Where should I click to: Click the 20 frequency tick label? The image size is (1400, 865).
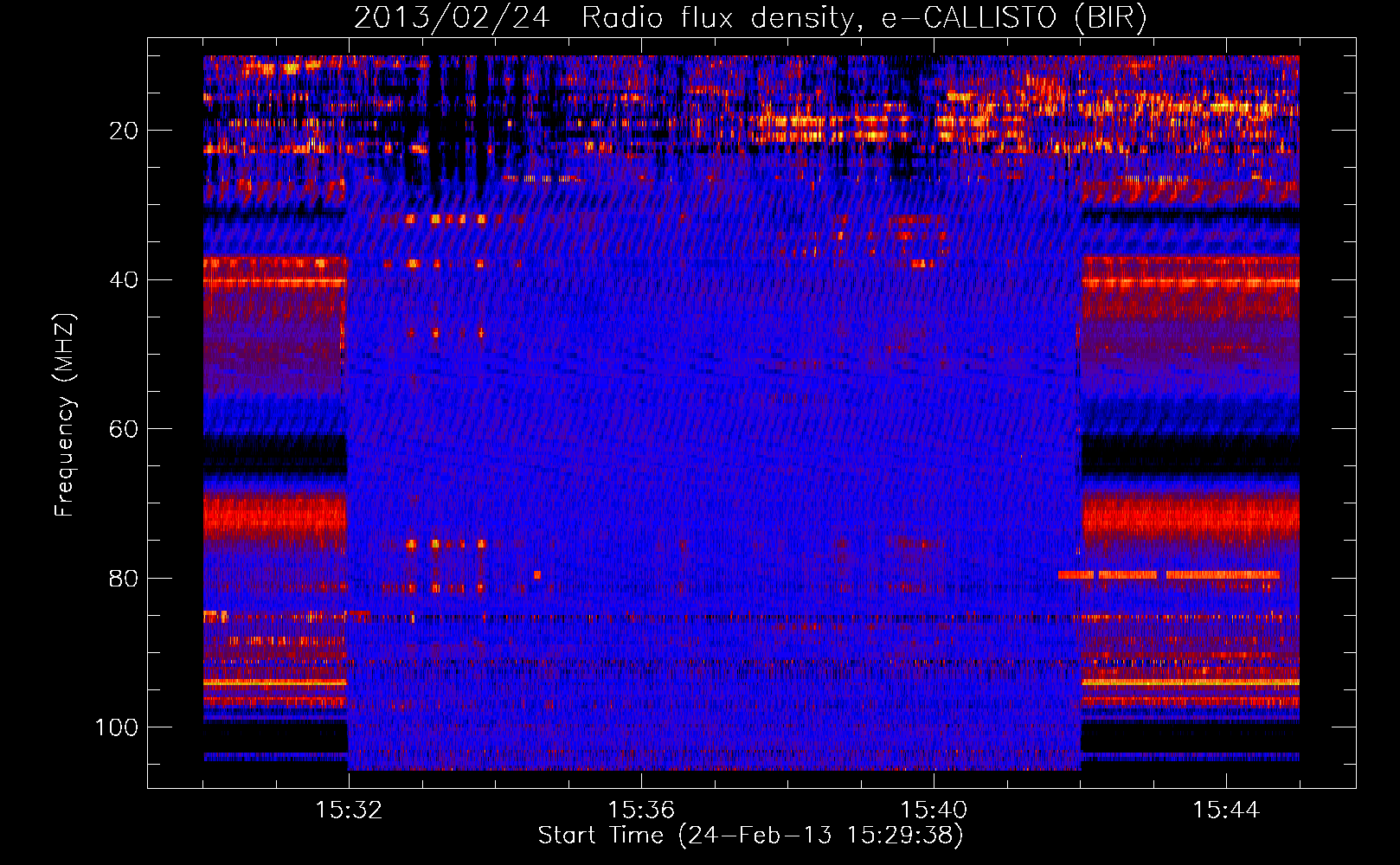point(125,131)
